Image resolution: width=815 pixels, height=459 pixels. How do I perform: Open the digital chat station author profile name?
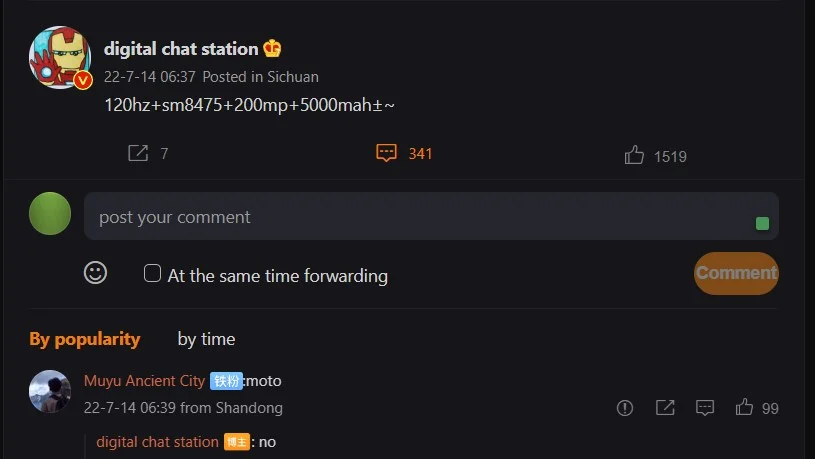(181, 49)
